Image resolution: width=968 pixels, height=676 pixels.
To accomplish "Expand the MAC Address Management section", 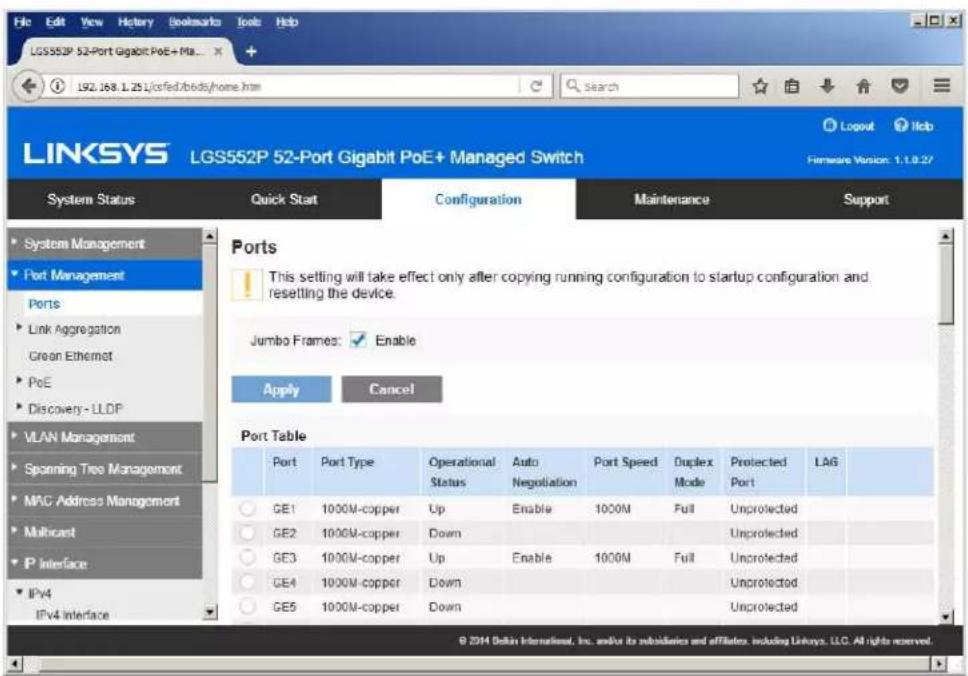I will point(104,500).
